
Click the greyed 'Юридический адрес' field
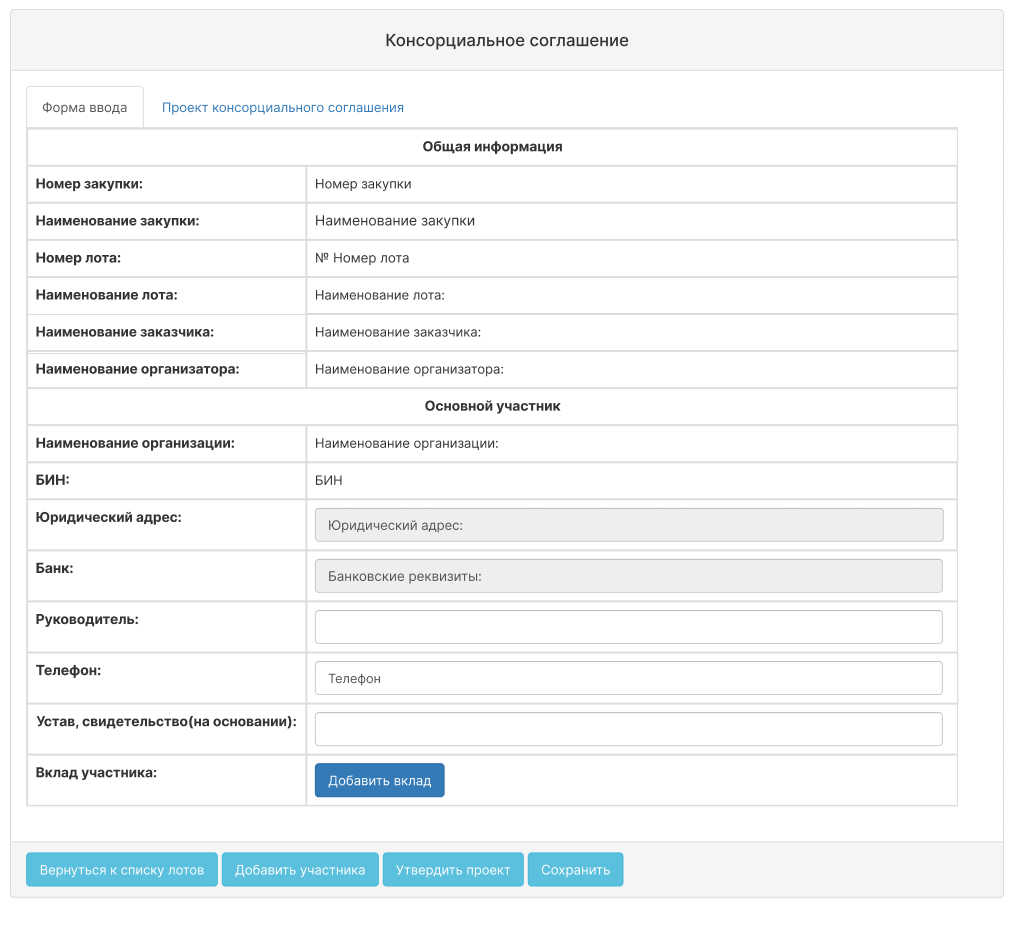click(x=628, y=525)
